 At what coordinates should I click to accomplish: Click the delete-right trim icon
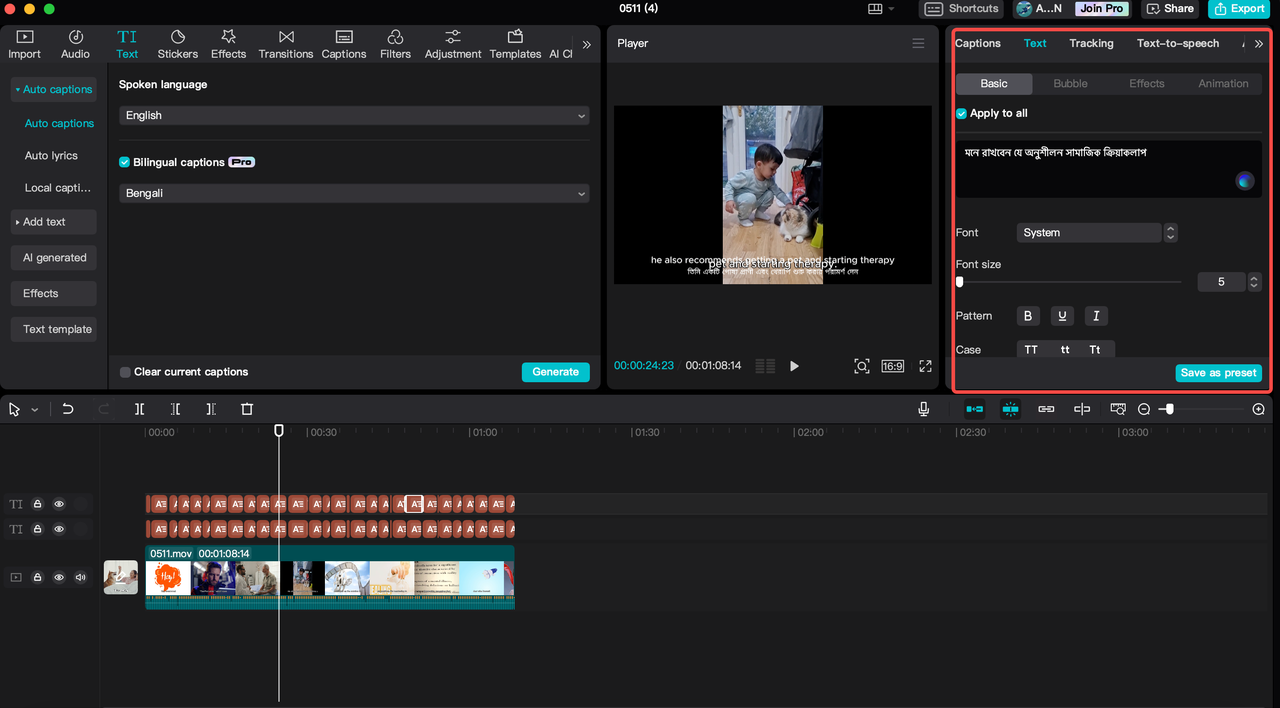(x=211, y=409)
